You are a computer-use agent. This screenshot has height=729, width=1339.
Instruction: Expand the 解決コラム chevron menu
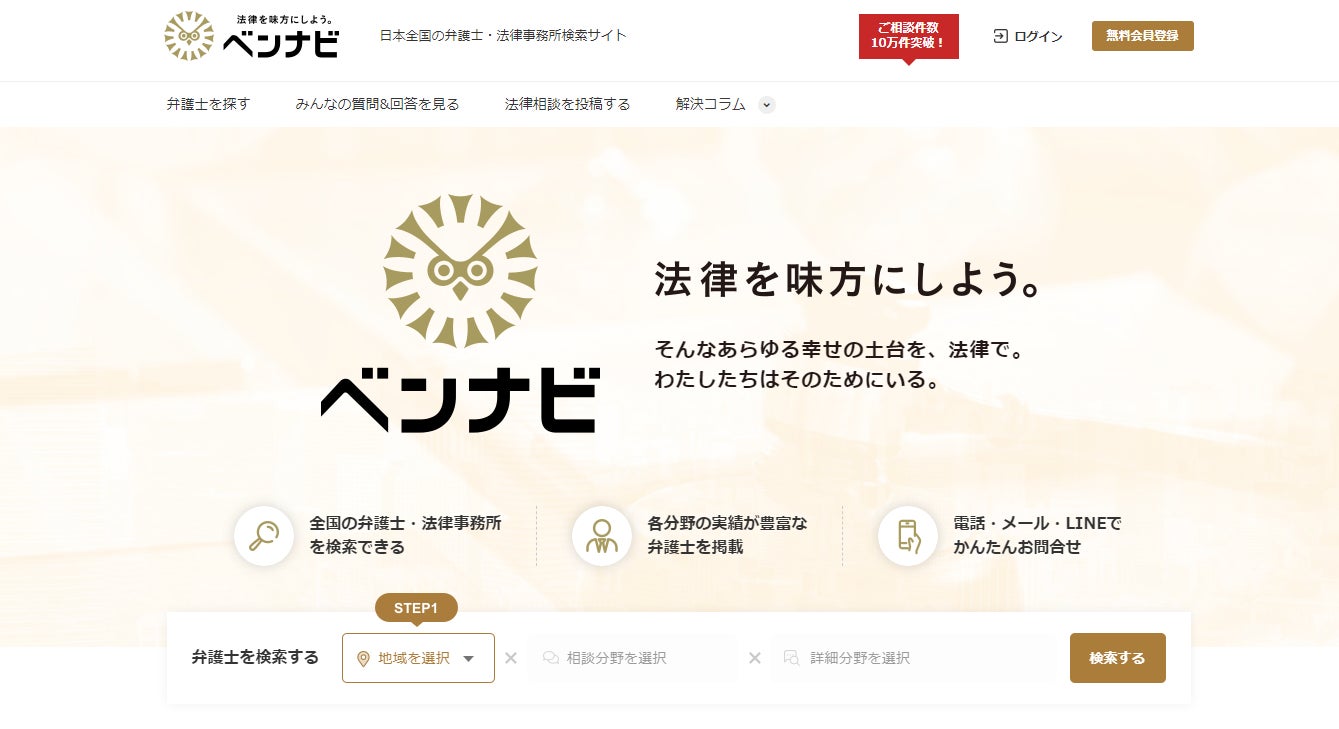767,105
